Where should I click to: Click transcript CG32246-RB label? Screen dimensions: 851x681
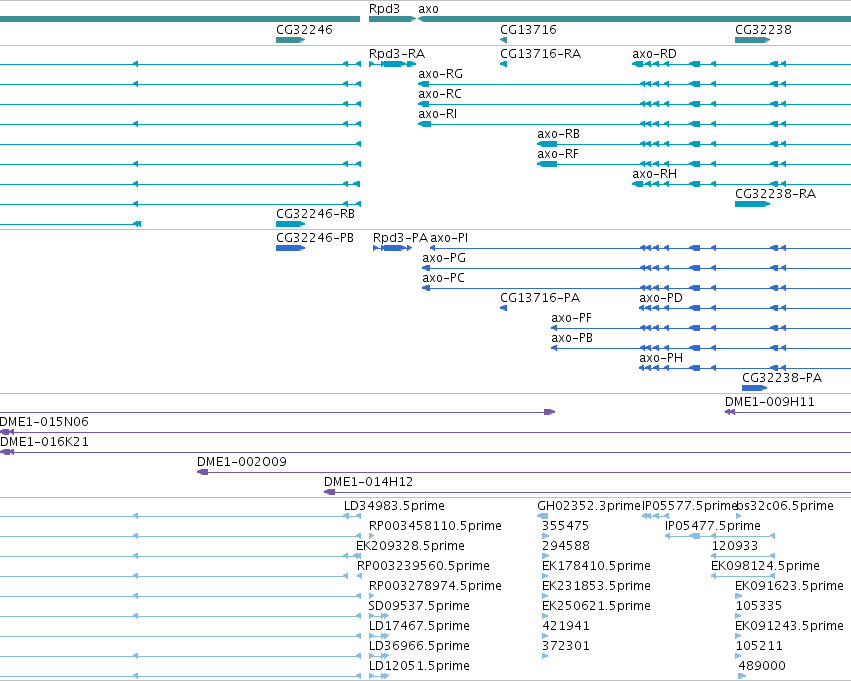click(315, 214)
